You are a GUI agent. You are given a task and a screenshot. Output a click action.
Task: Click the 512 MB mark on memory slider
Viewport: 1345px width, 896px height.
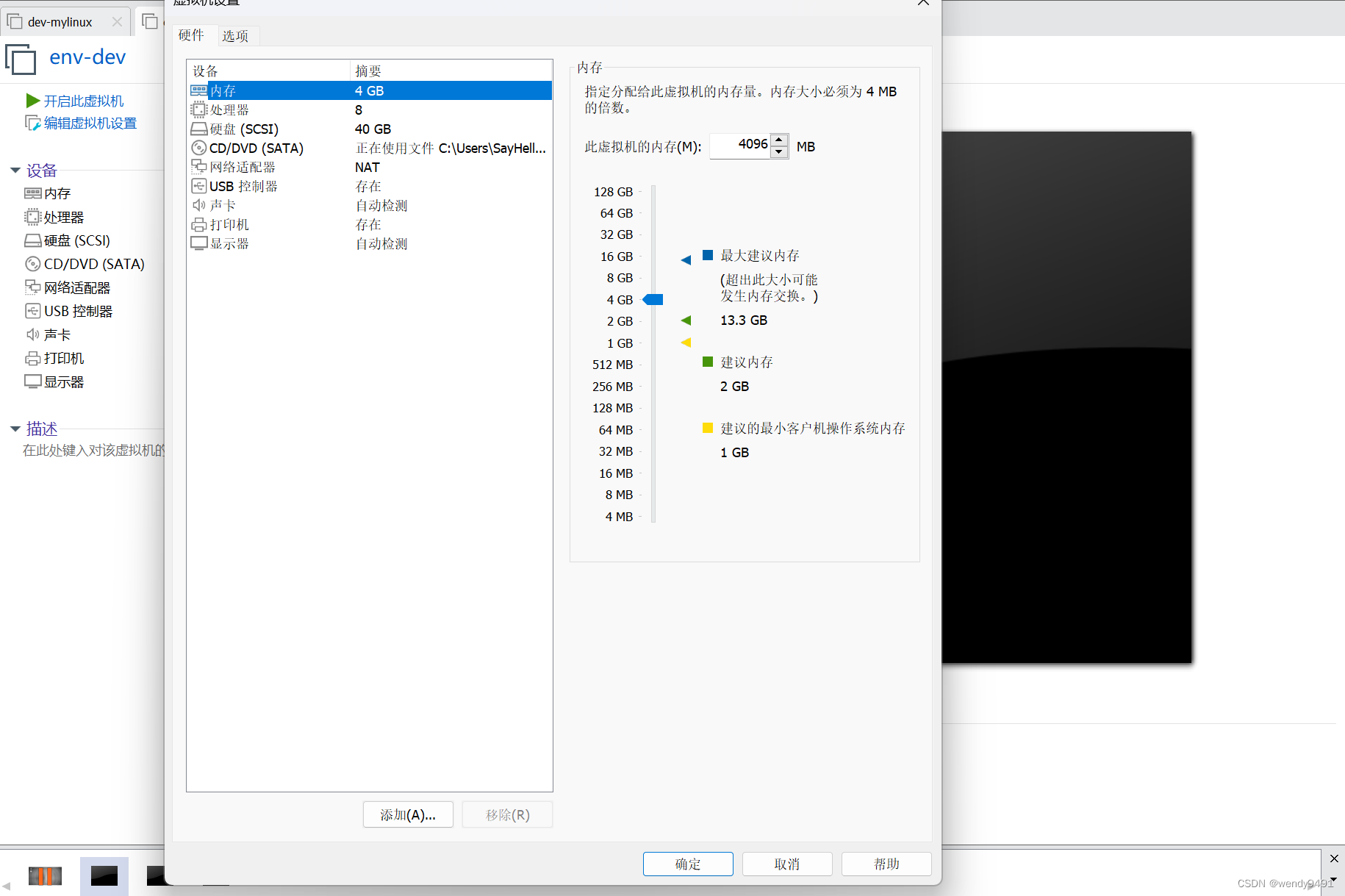pyautogui.click(x=612, y=365)
